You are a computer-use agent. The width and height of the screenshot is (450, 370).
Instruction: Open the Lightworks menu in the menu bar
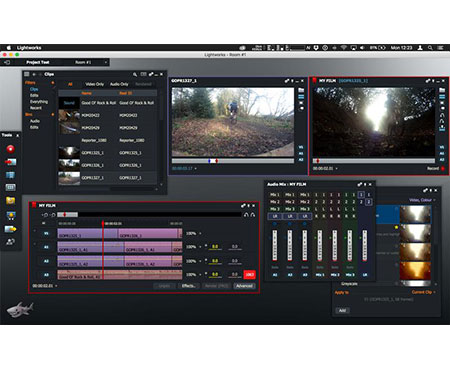29,48
